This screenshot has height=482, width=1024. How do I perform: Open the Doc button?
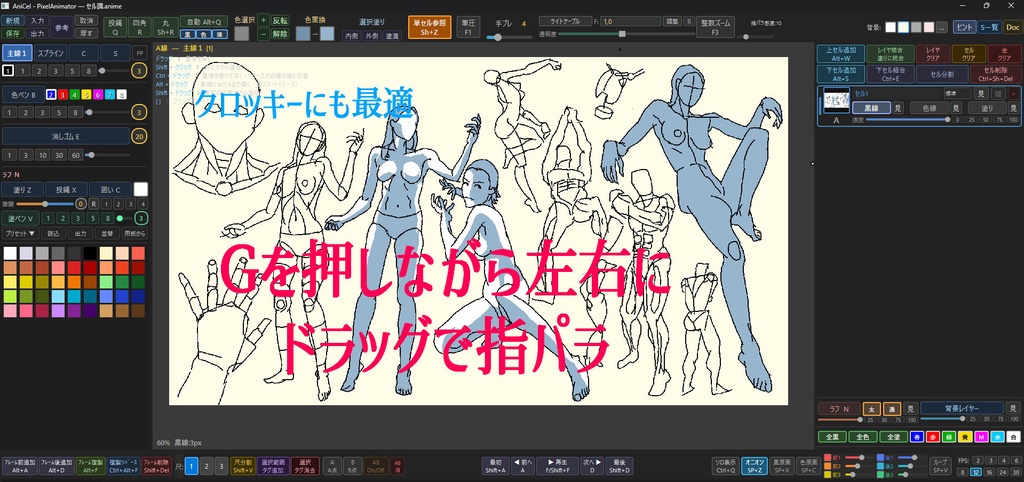1012,27
